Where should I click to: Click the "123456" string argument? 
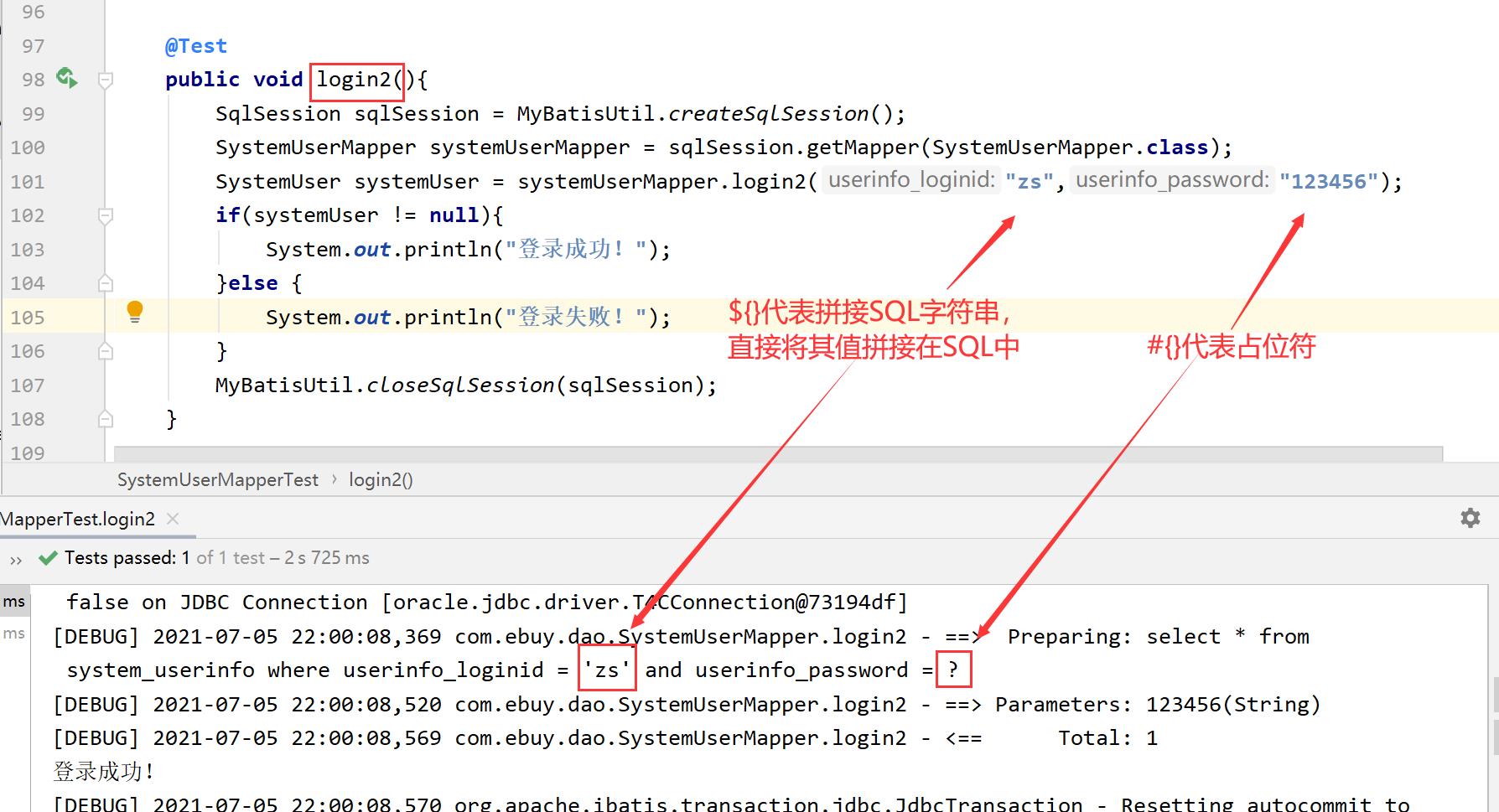coord(1329,182)
